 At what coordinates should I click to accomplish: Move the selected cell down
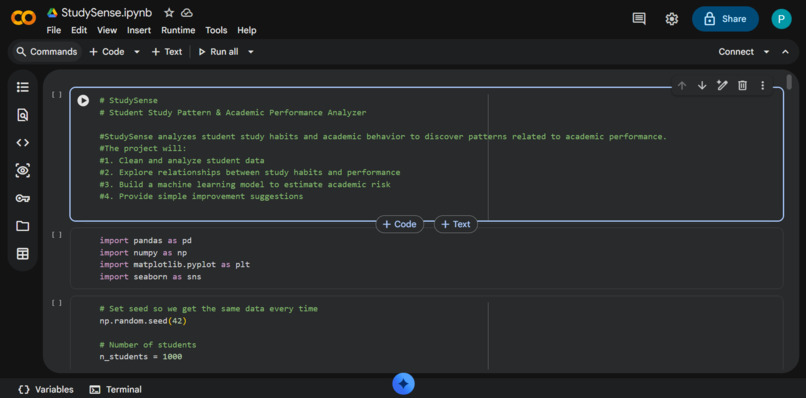point(702,85)
